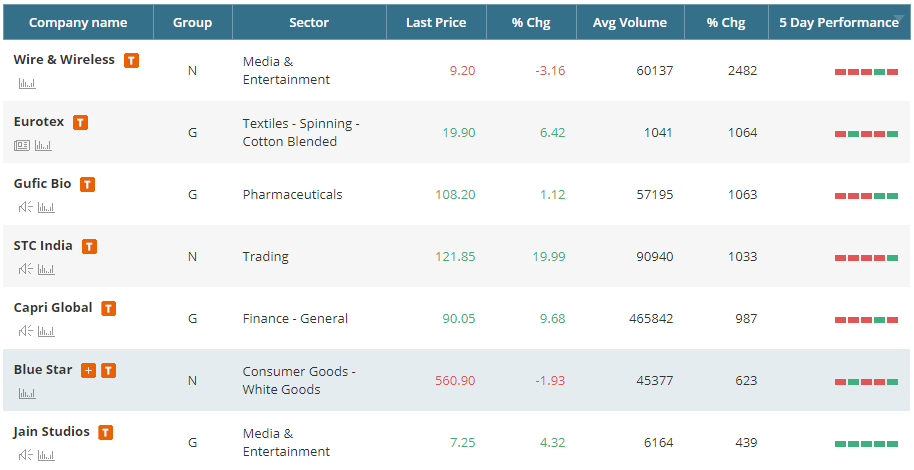Open the news icon under Eurotex
The width and height of the screenshot is (914, 470).
(22, 146)
